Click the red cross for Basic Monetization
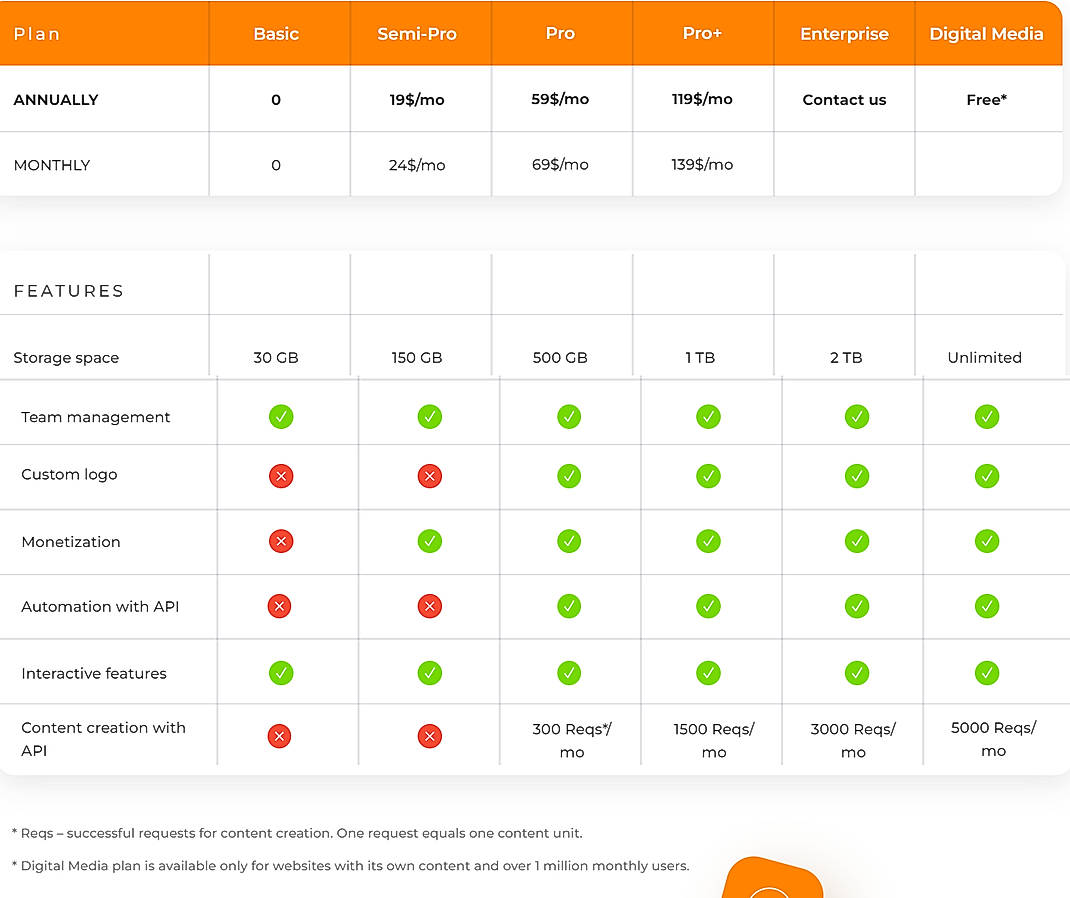This screenshot has height=898, width=1070. 281,541
